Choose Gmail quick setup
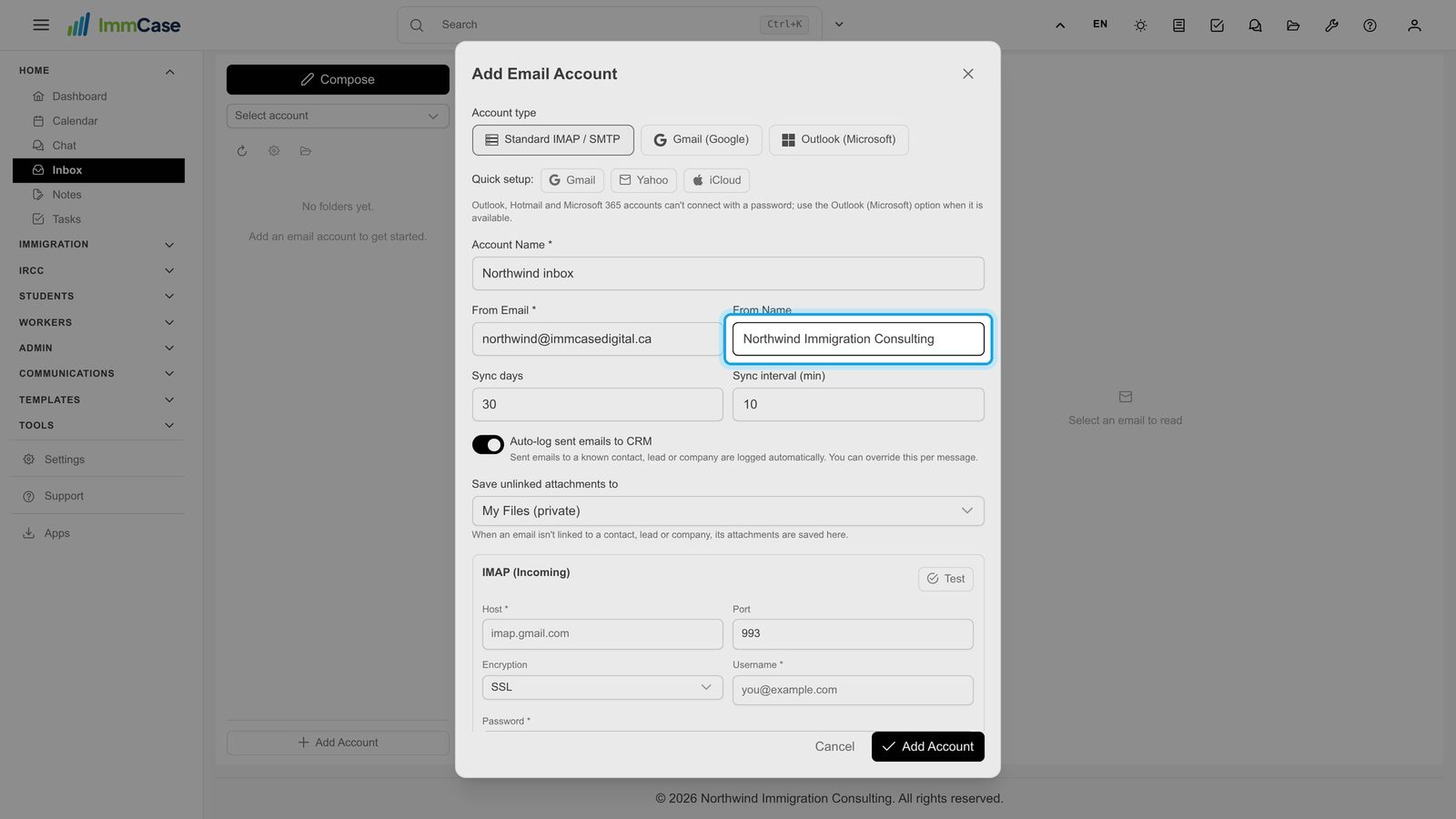Viewport: 1456px width, 819px height. (x=572, y=180)
